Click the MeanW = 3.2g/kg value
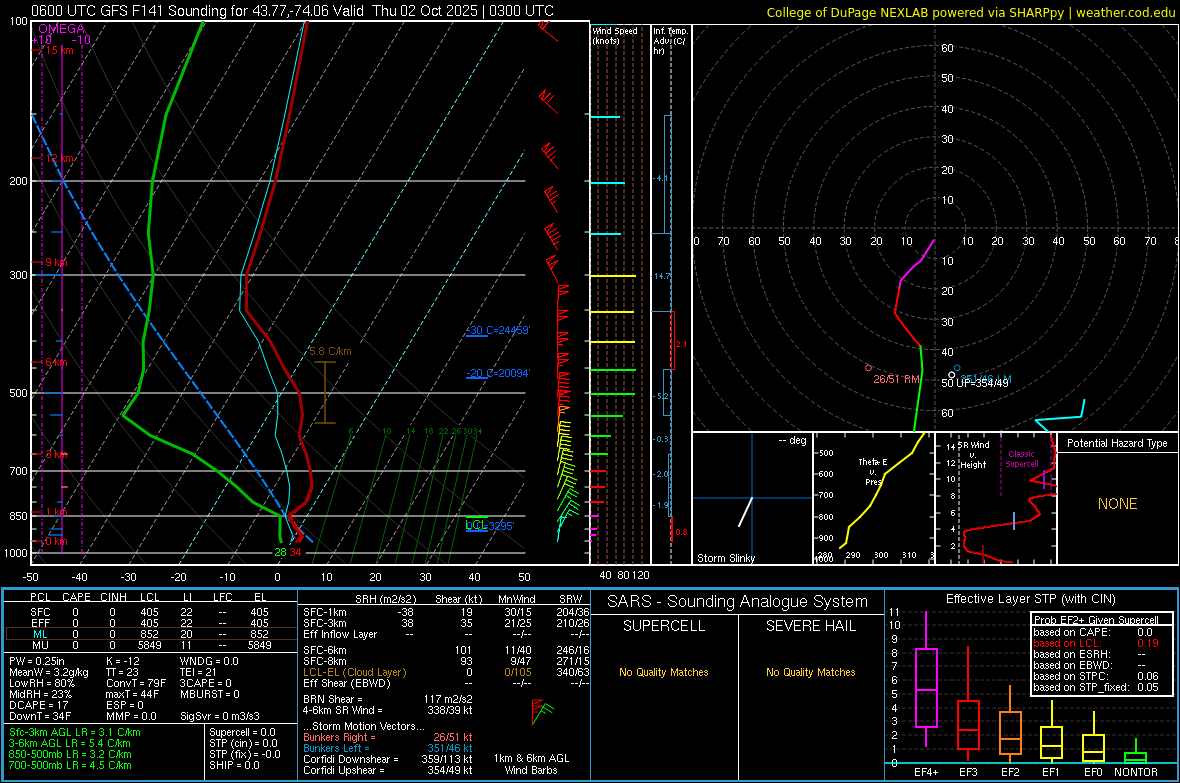 tap(48, 672)
